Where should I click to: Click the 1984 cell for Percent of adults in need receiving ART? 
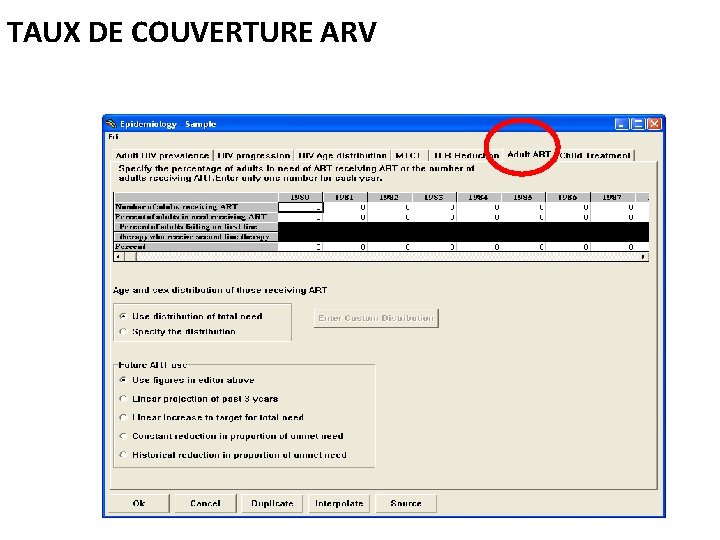pyautogui.click(x=479, y=217)
